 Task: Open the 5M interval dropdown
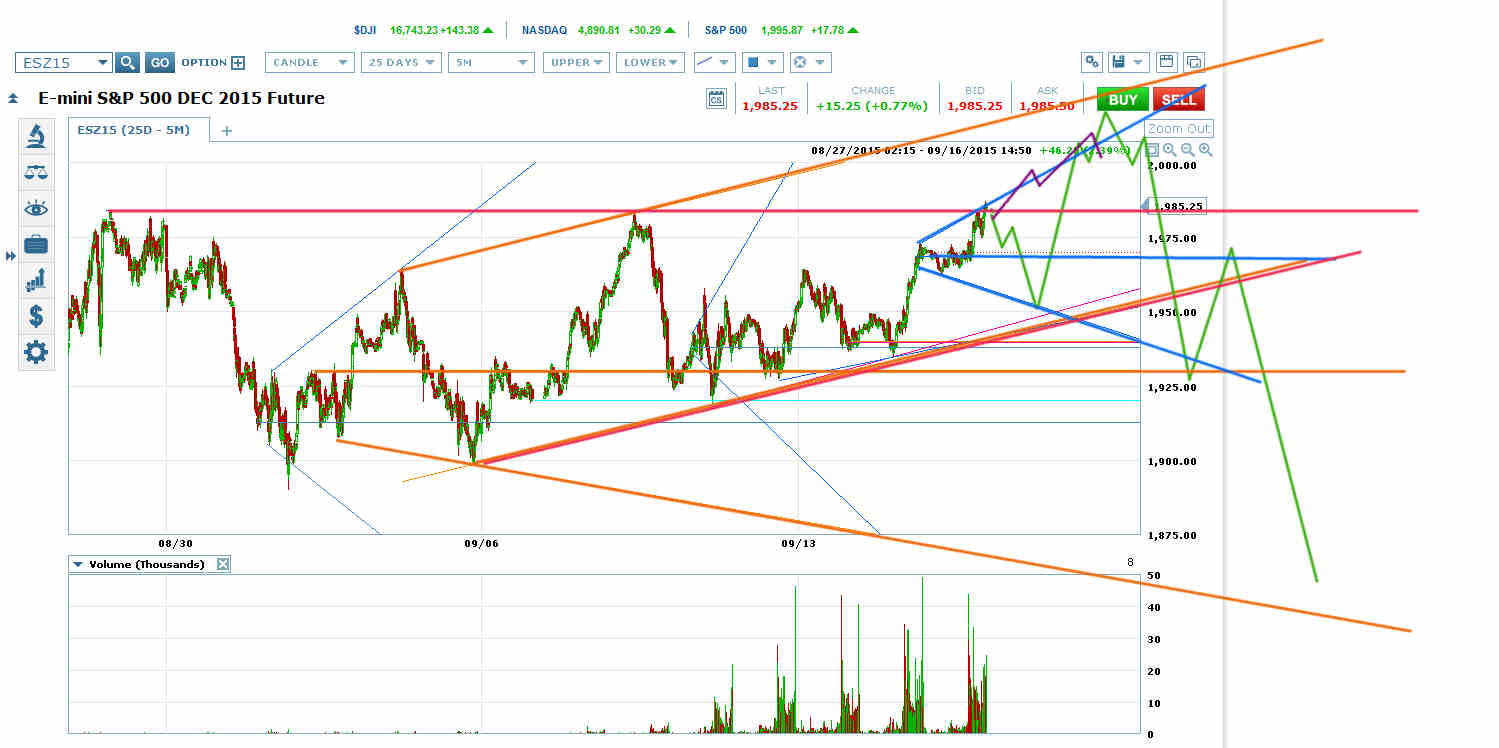click(491, 62)
